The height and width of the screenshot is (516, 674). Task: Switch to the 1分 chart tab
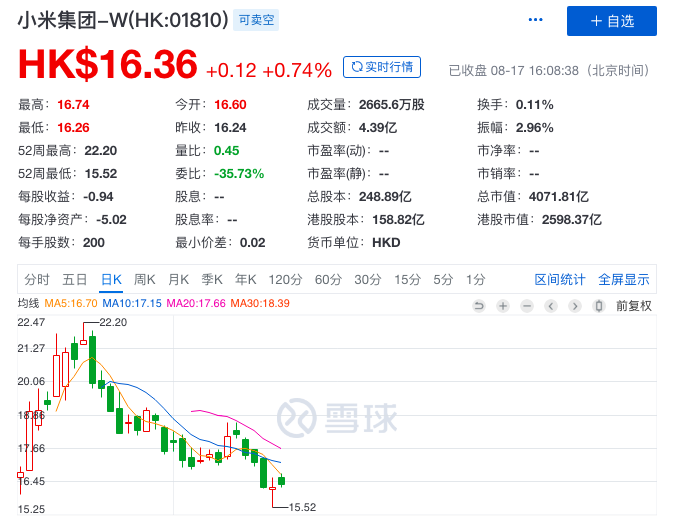click(x=476, y=280)
